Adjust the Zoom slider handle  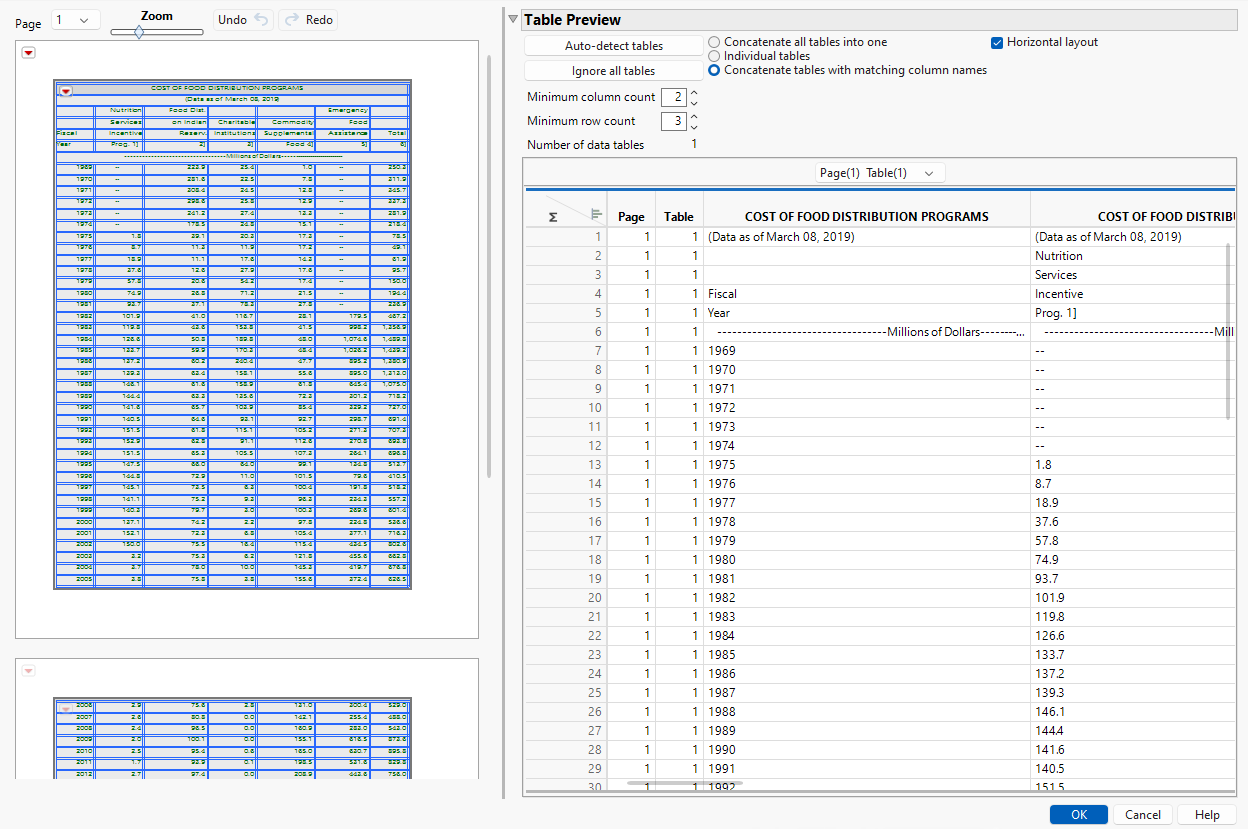tap(140, 30)
